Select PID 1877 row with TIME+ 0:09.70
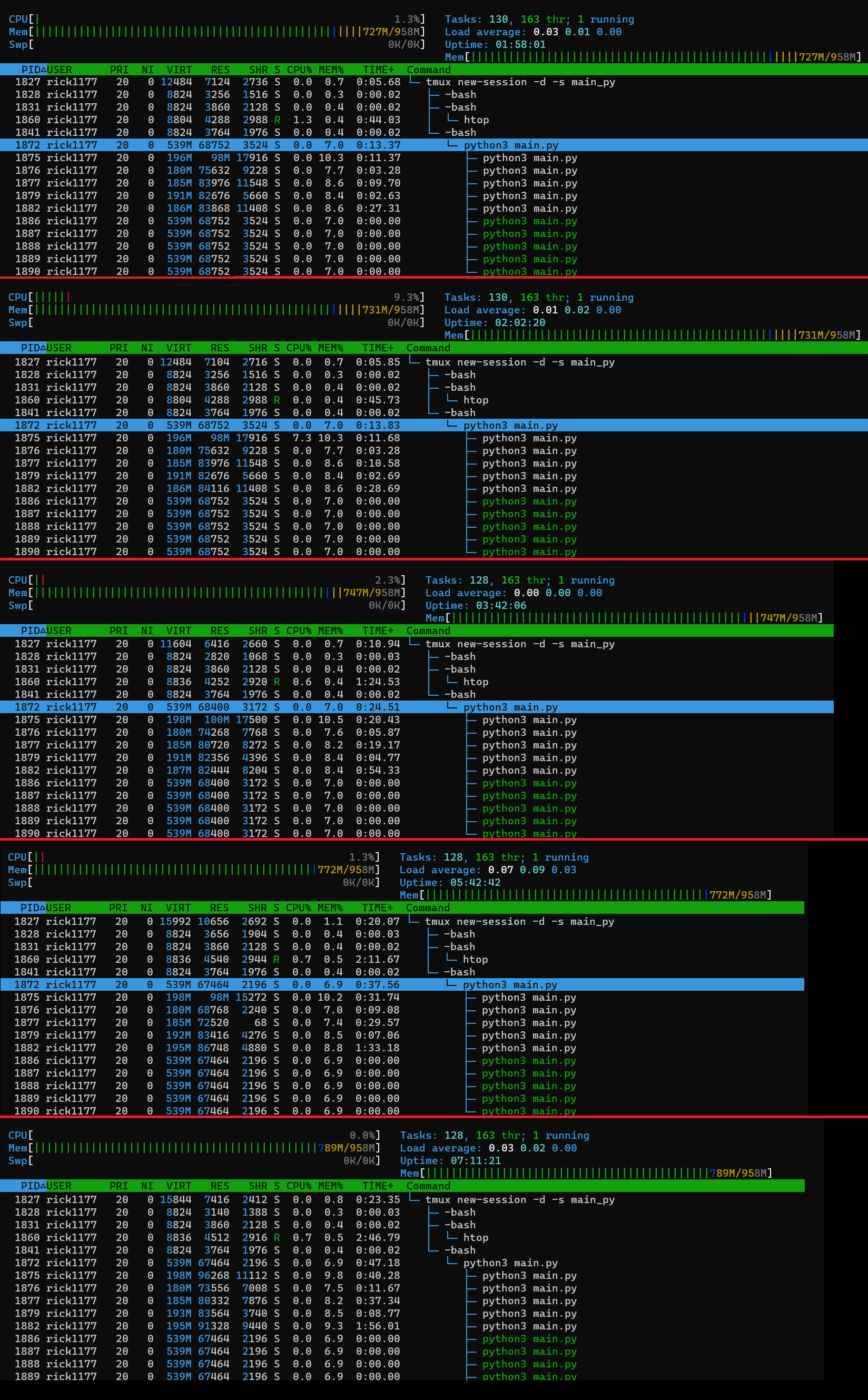Viewport: 868px width, 1400px height. (x=434, y=183)
